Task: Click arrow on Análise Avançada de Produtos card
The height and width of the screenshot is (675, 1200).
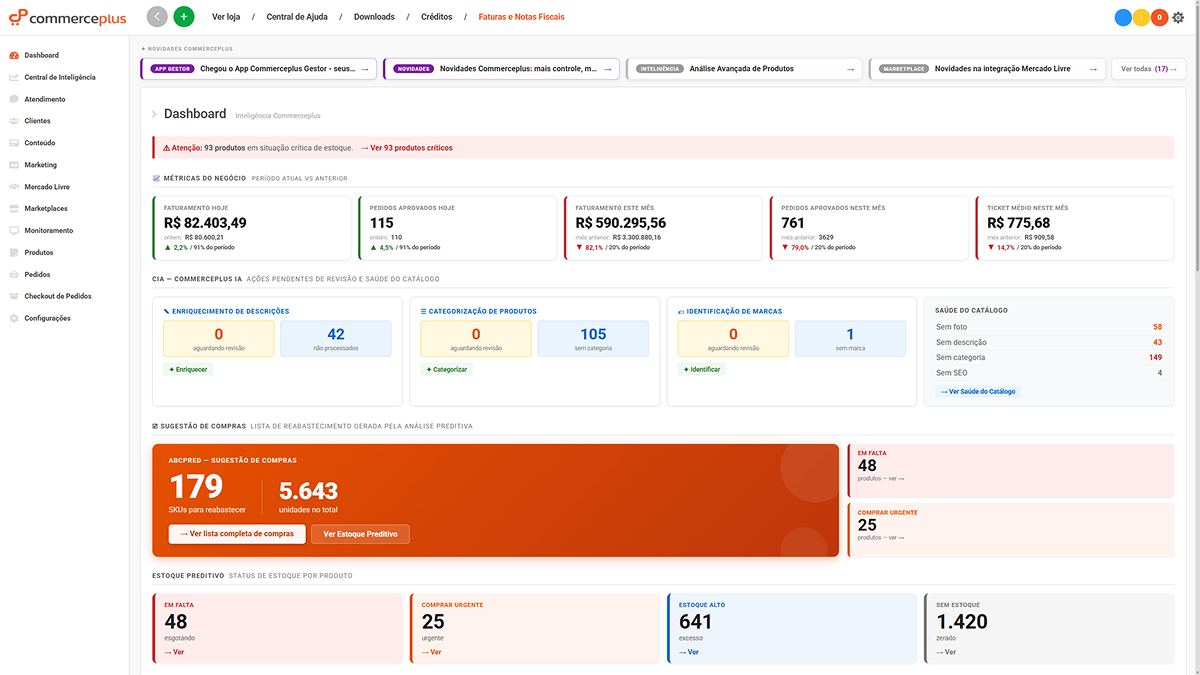Action: (850, 69)
